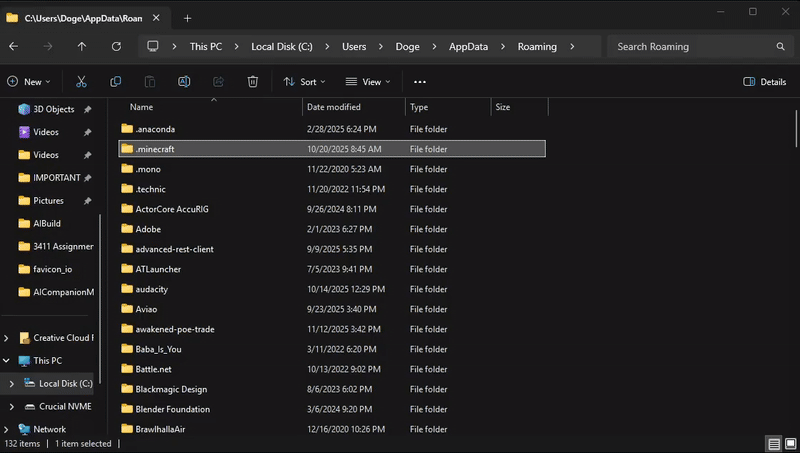Expand Creative Cloud Files tree node
800x453 pixels.
point(6,338)
